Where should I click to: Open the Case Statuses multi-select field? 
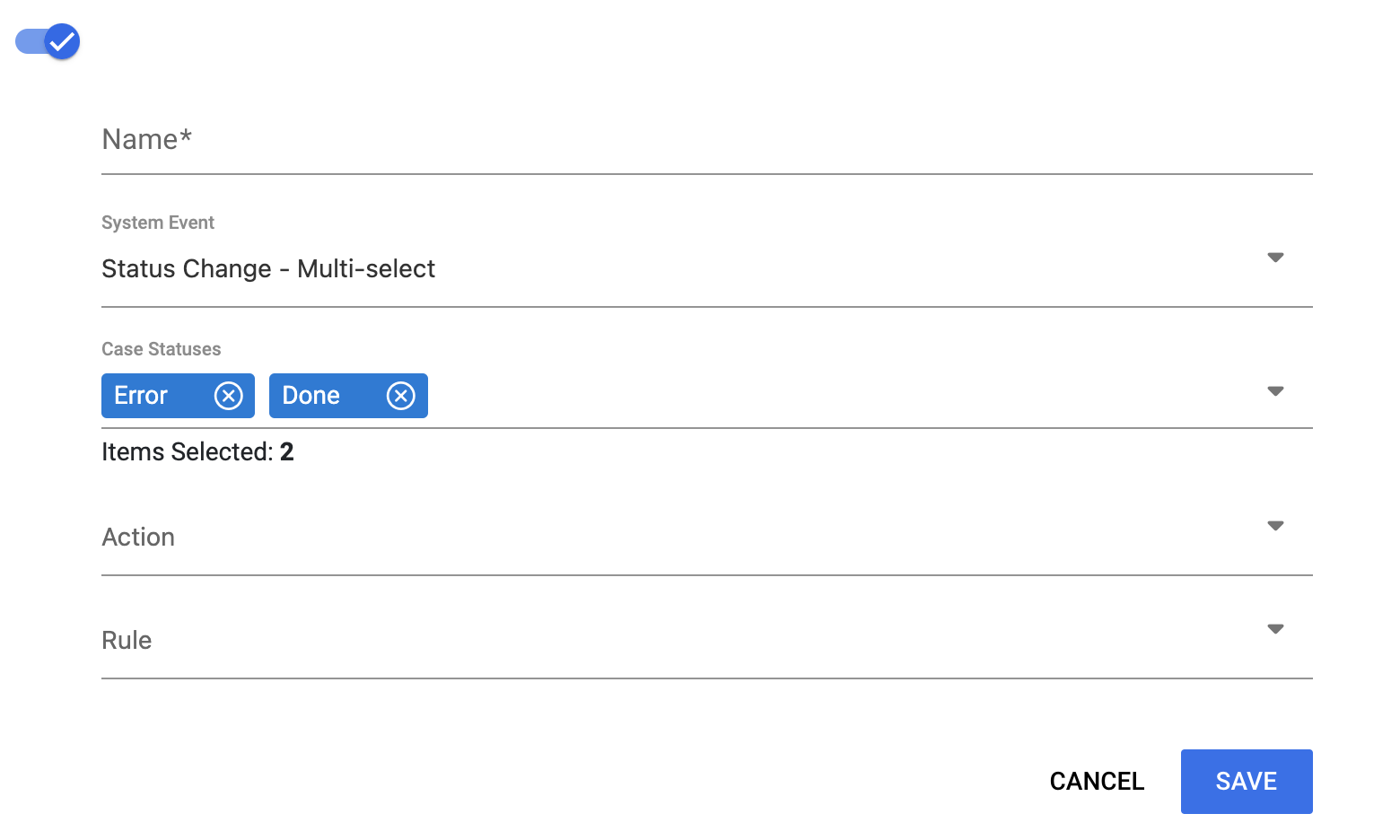click(x=808, y=396)
